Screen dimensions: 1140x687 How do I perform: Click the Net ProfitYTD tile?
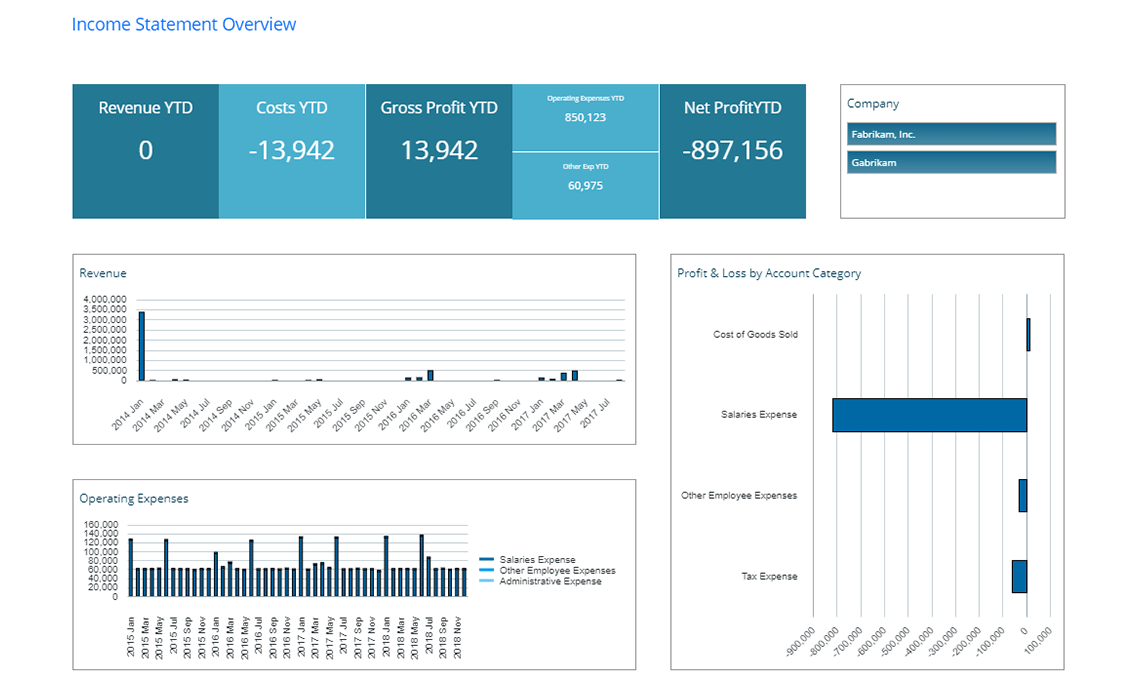tap(732, 151)
